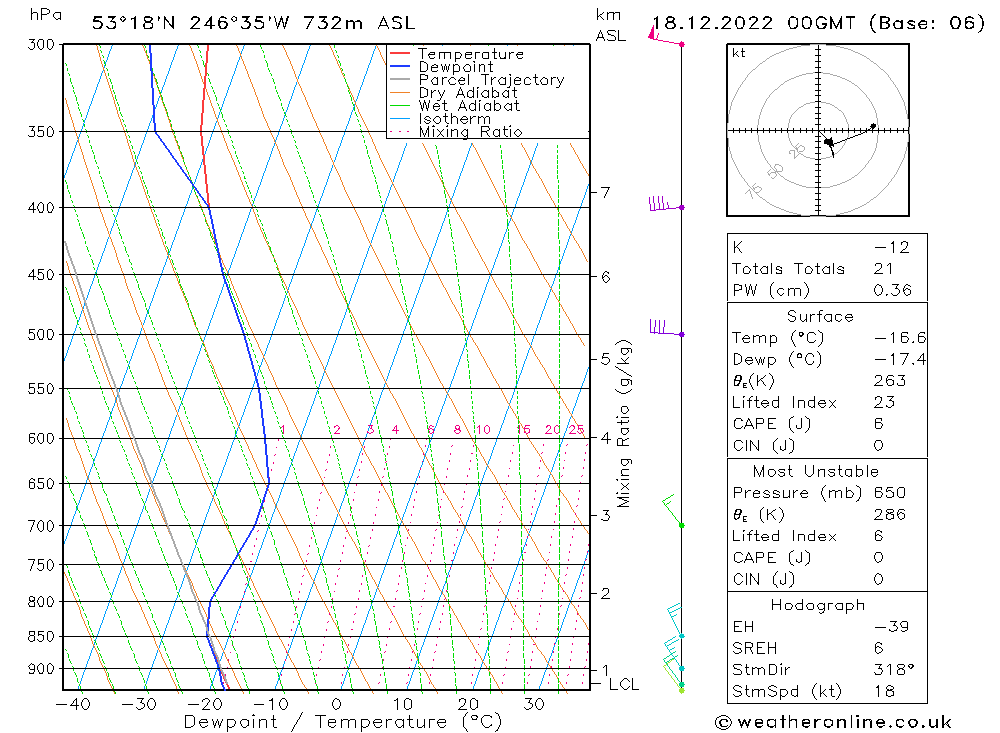Click the 'Isotherm' legend label
The width and height of the screenshot is (1000, 733).
point(455,119)
